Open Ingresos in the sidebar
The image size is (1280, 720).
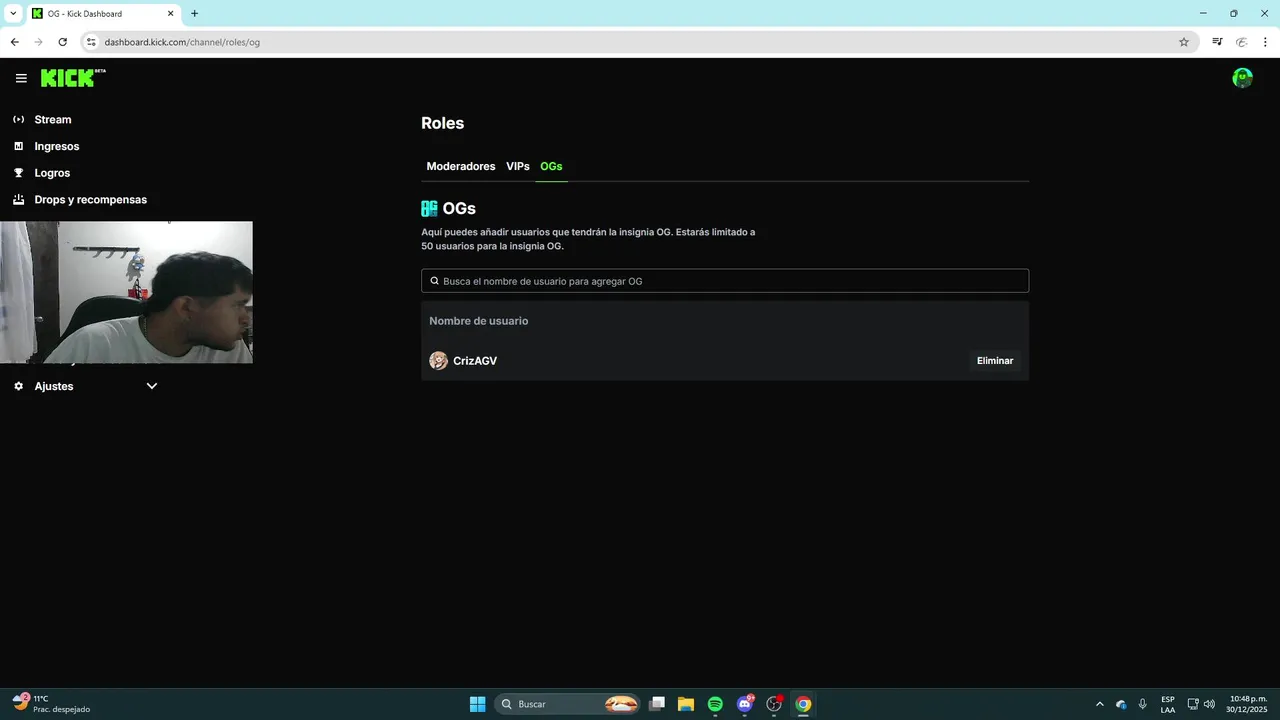pos(57,146)
